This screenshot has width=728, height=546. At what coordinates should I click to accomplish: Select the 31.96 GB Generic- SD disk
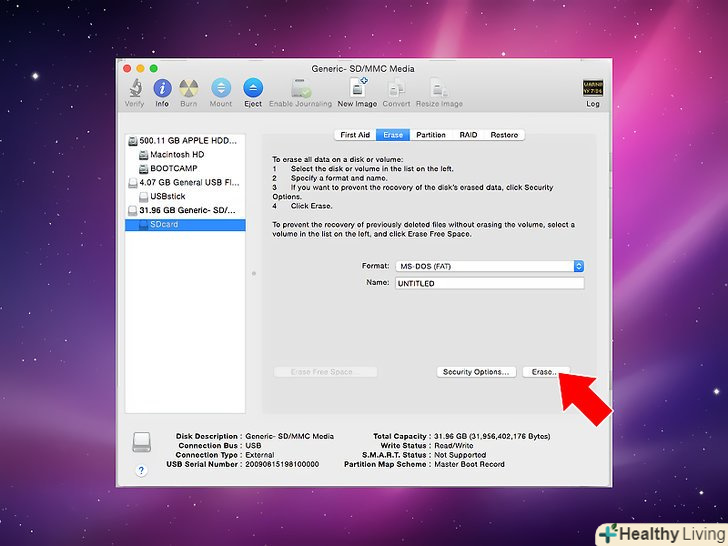pyautogui.click(x=185, y=210)
